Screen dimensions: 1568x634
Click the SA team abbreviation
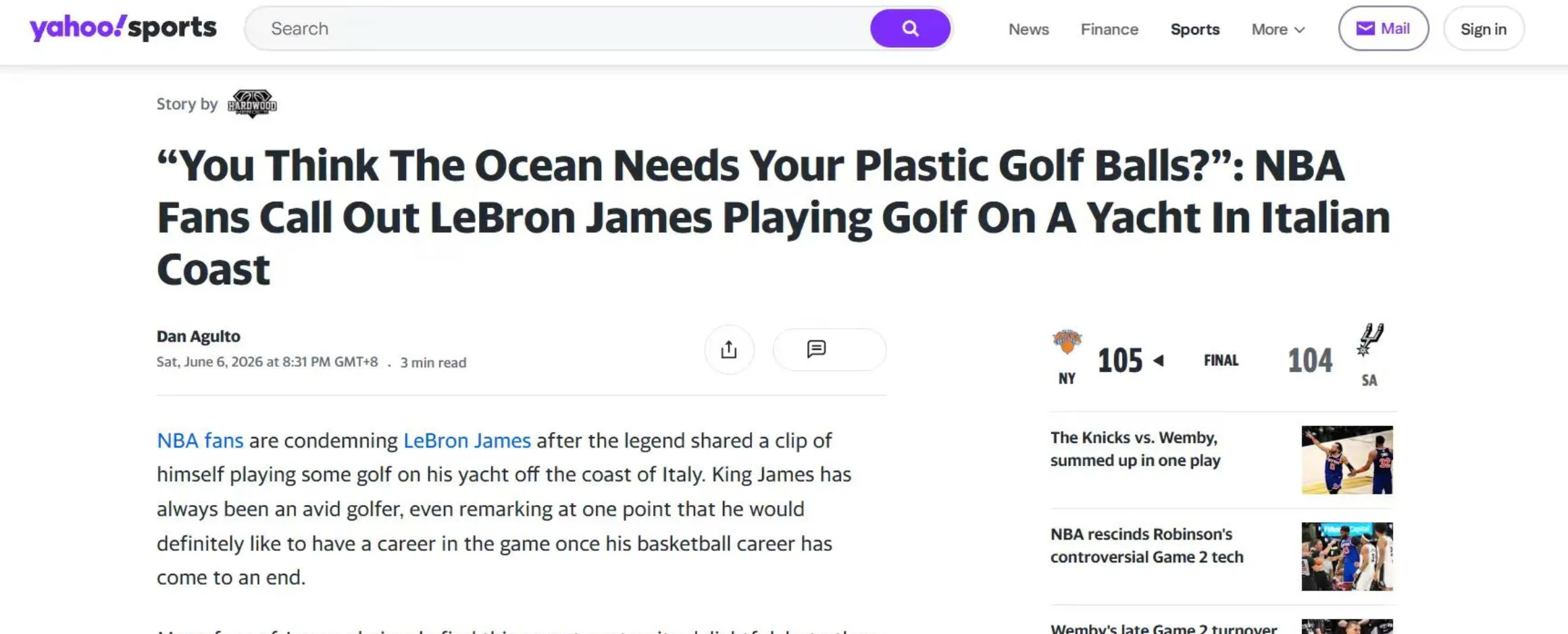tap(1369, 381)
